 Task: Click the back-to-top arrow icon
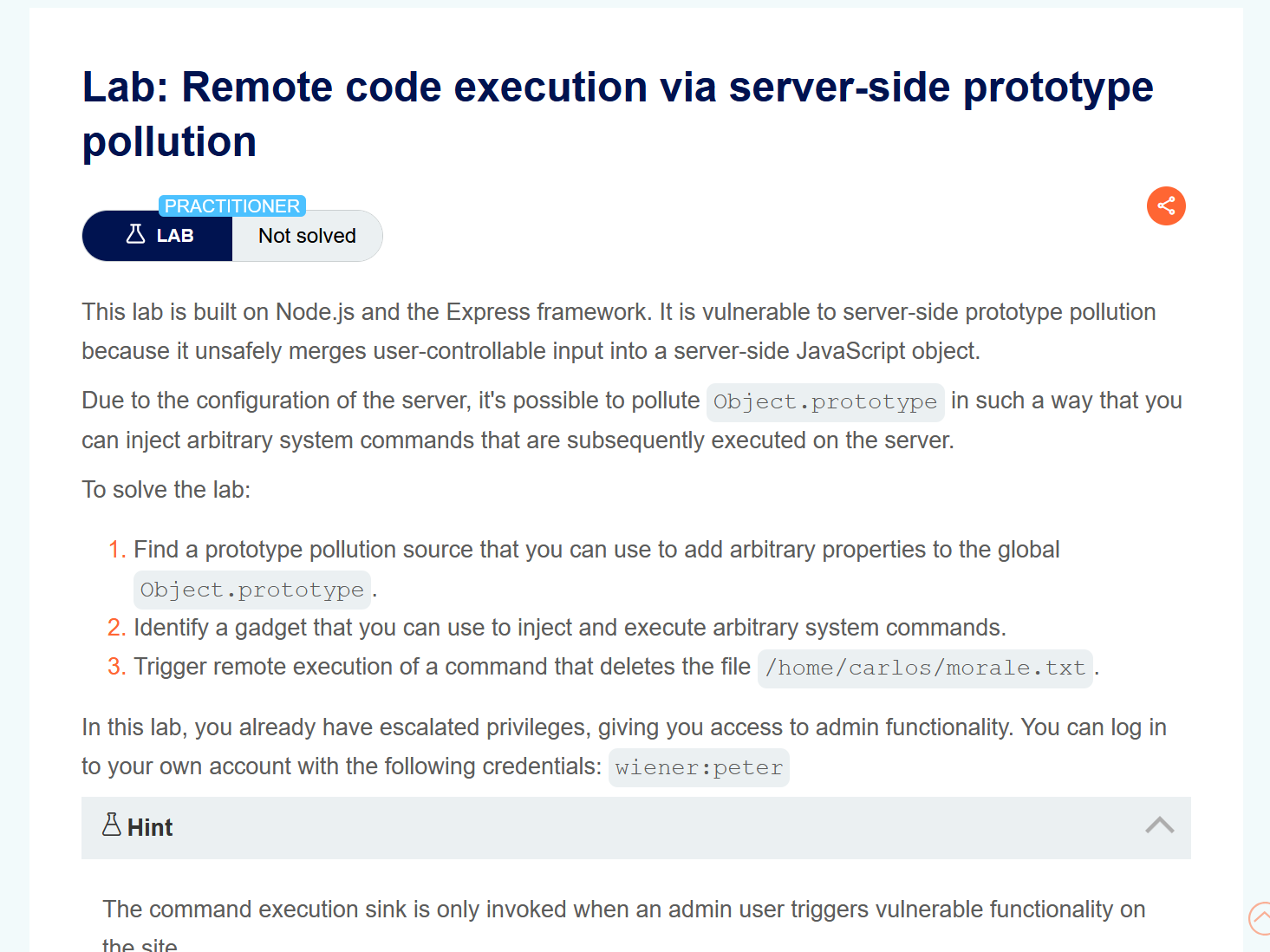point(1260,918)
